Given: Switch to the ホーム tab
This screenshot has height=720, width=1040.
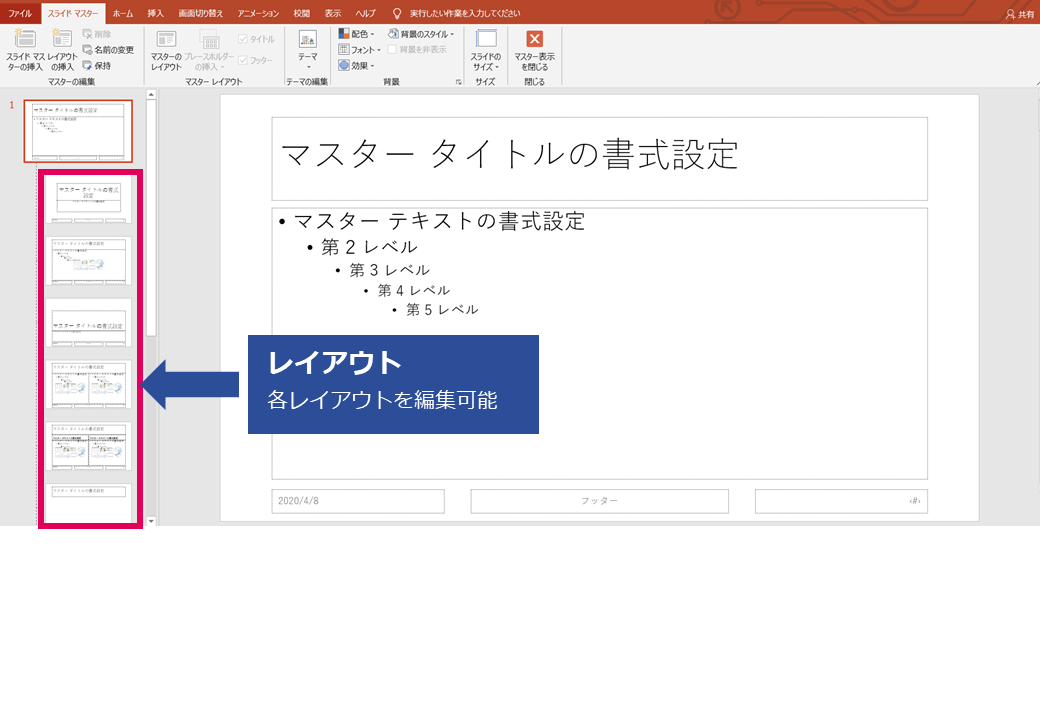Looking at the screenshot, I should coord(123,13).
